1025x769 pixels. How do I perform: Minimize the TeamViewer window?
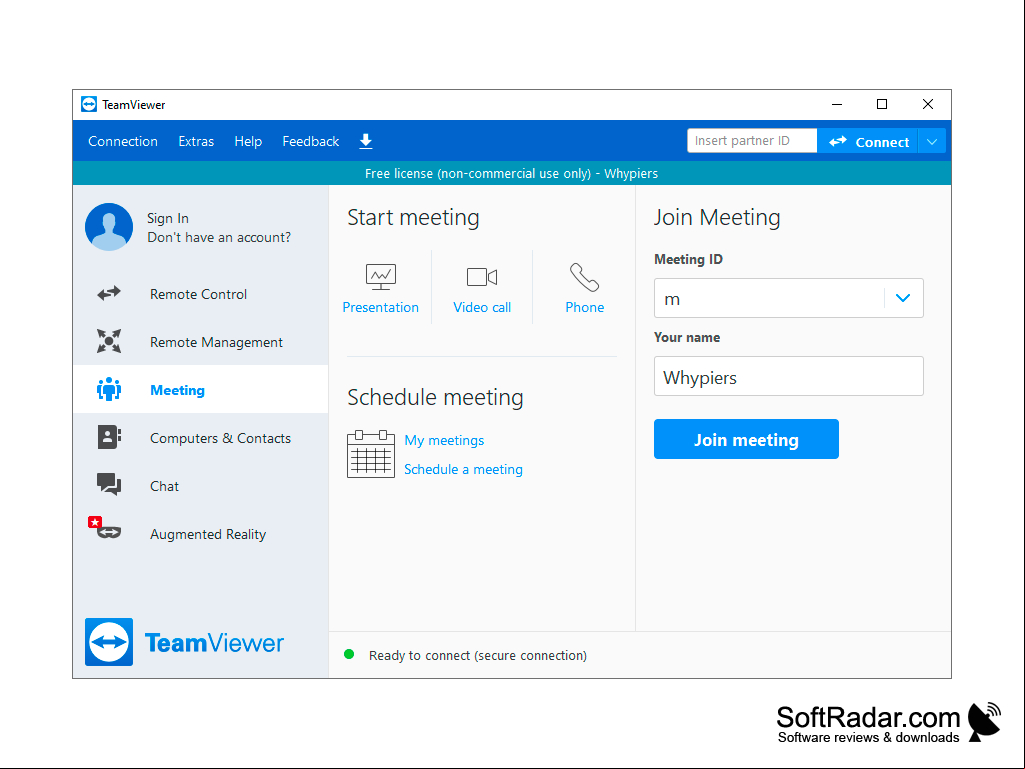point(837,105)
